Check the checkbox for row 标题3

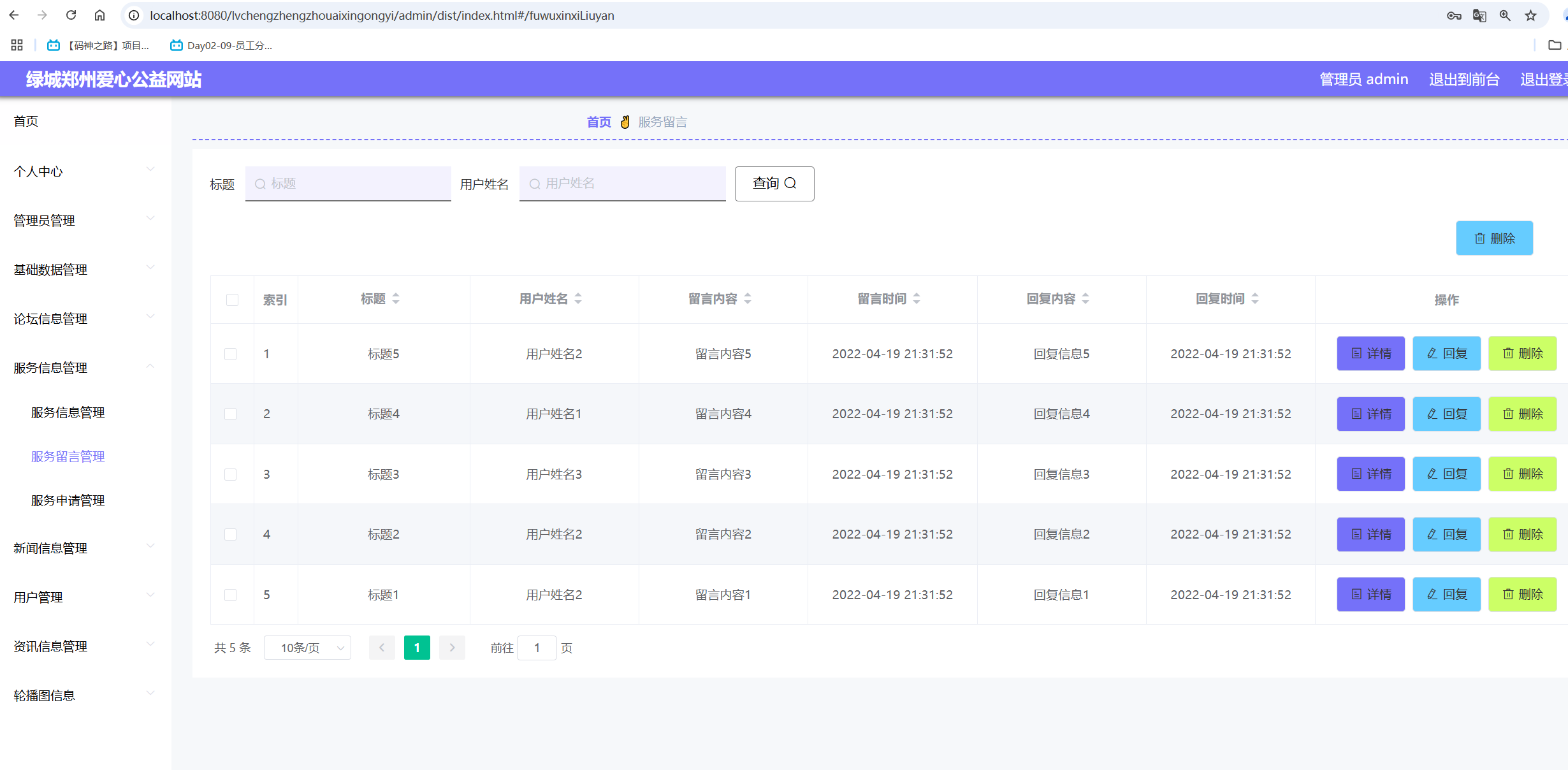pos(231,474)
